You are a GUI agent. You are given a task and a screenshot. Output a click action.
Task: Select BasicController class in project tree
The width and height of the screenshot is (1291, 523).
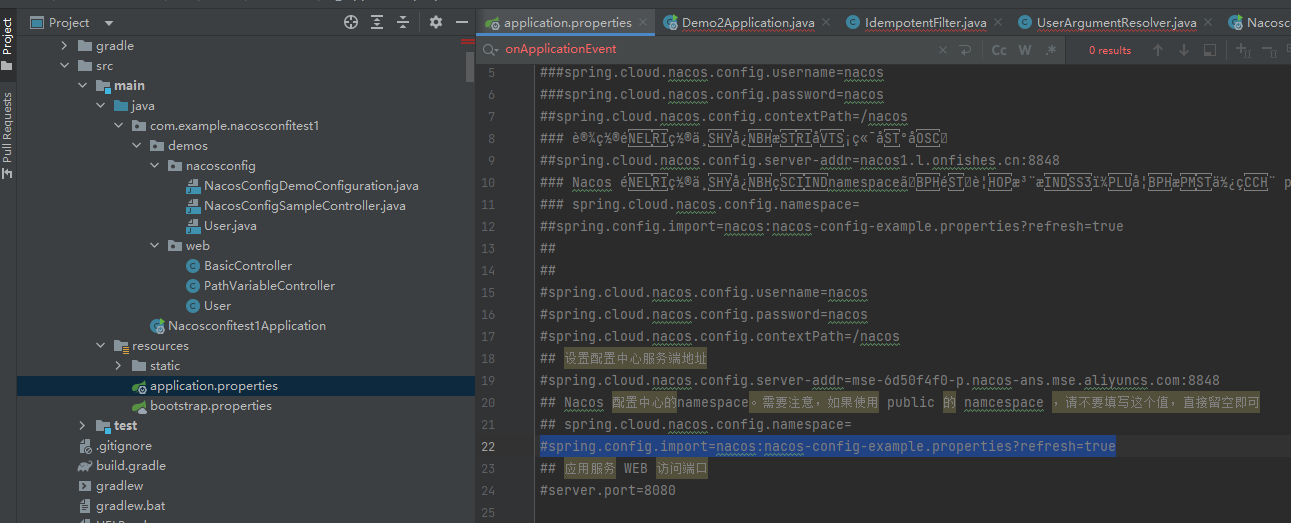tap(248, 266)
